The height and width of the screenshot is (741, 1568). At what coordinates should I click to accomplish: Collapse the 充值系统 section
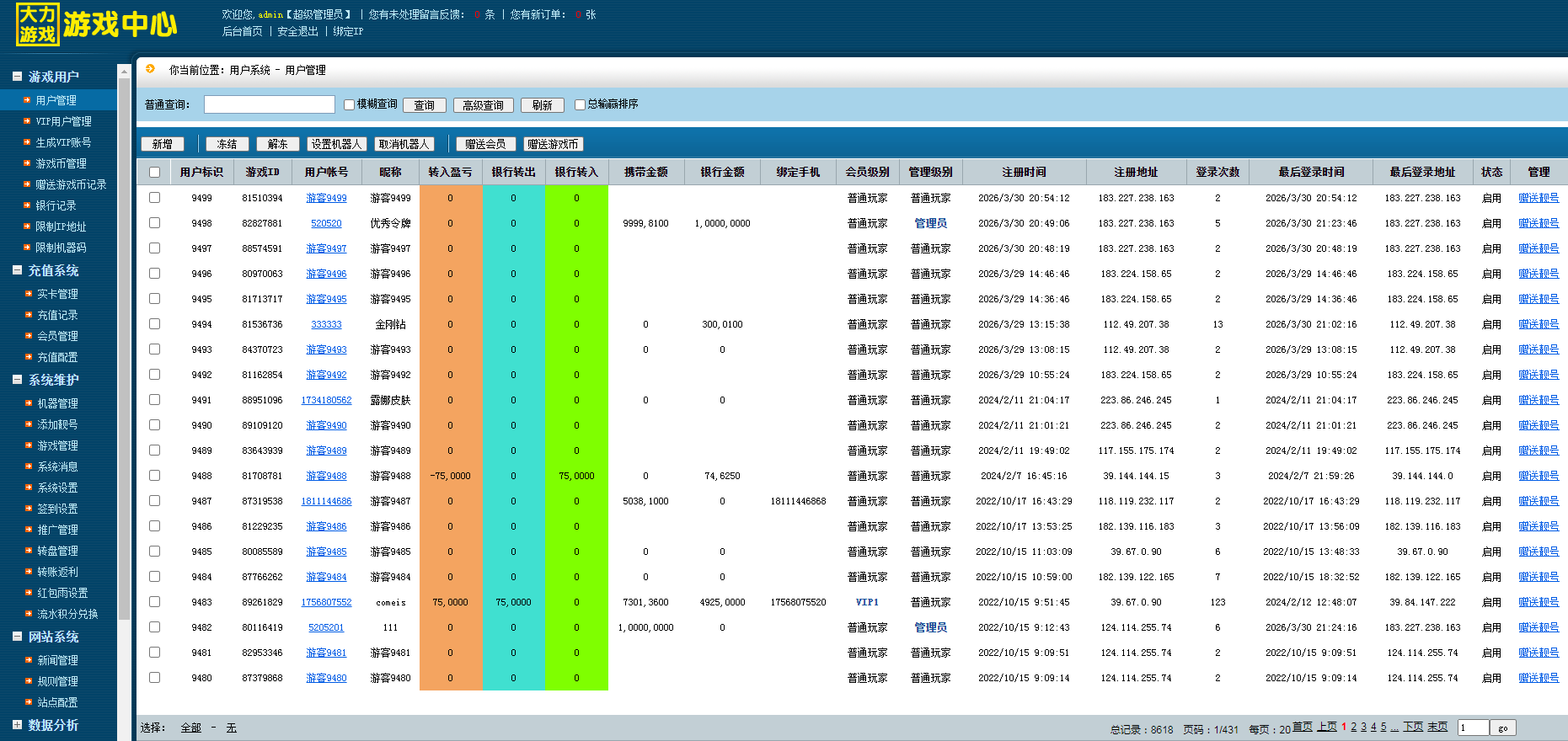[x=17, y=270]
